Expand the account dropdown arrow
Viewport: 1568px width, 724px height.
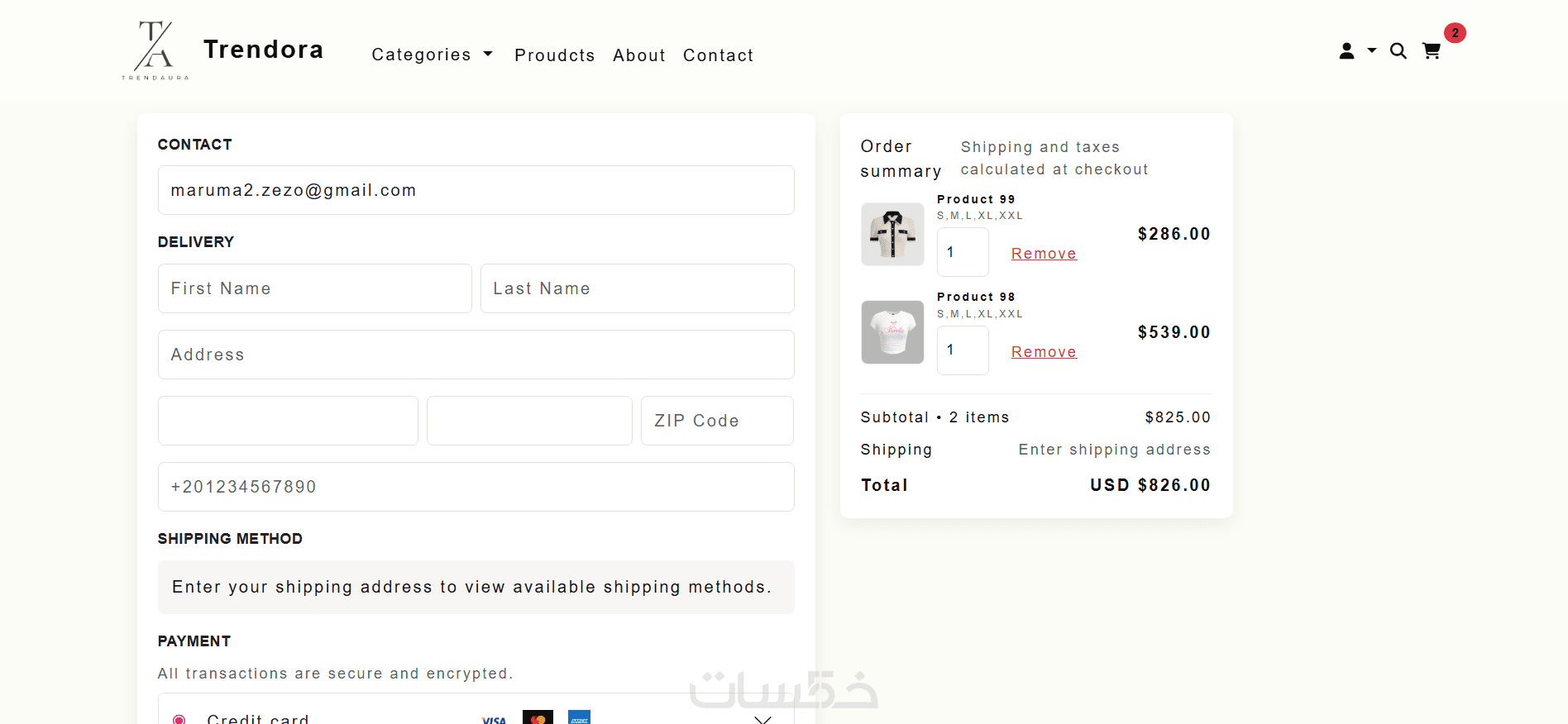(x=1372, y=51)
